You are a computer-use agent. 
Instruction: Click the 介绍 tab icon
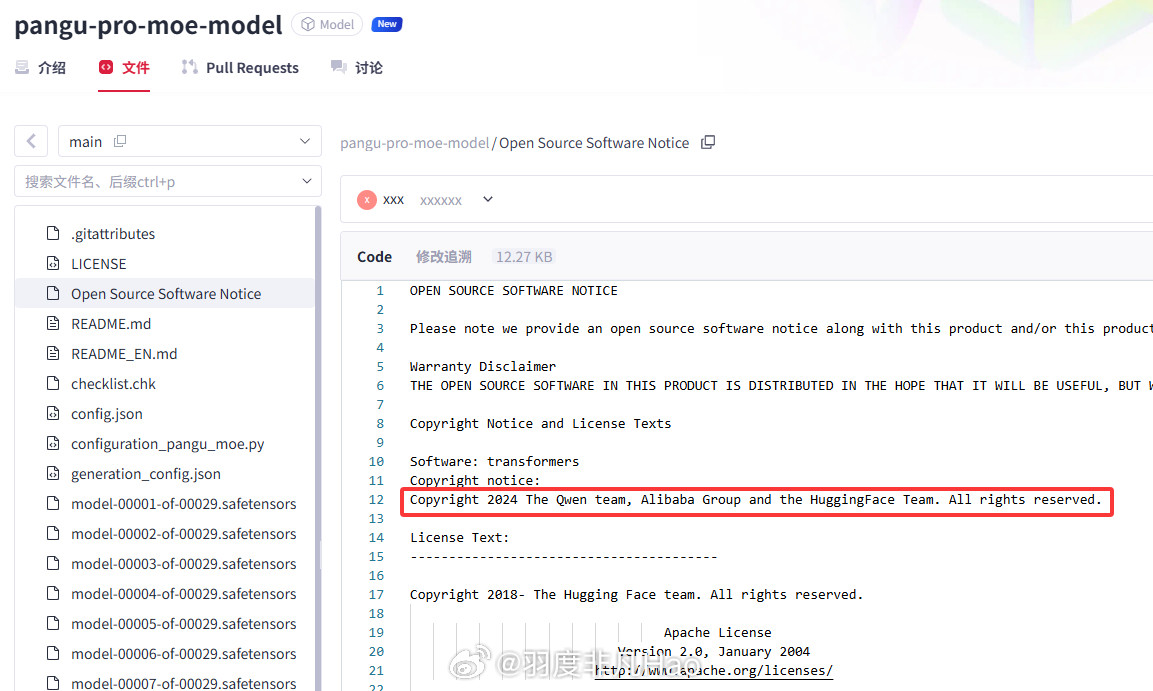tap(22, 68)
